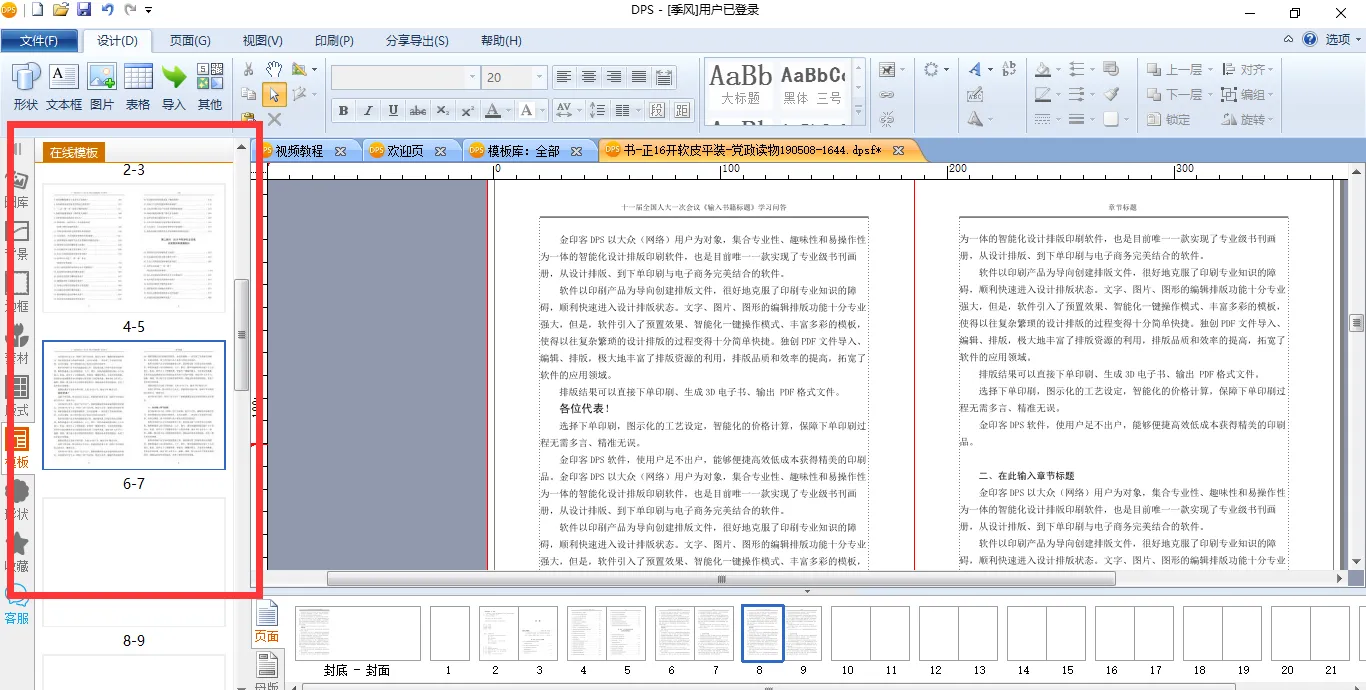This screenshot has width=1366, height=690.
Task: Toggle underline text formatting
Action: coord(393,110)
